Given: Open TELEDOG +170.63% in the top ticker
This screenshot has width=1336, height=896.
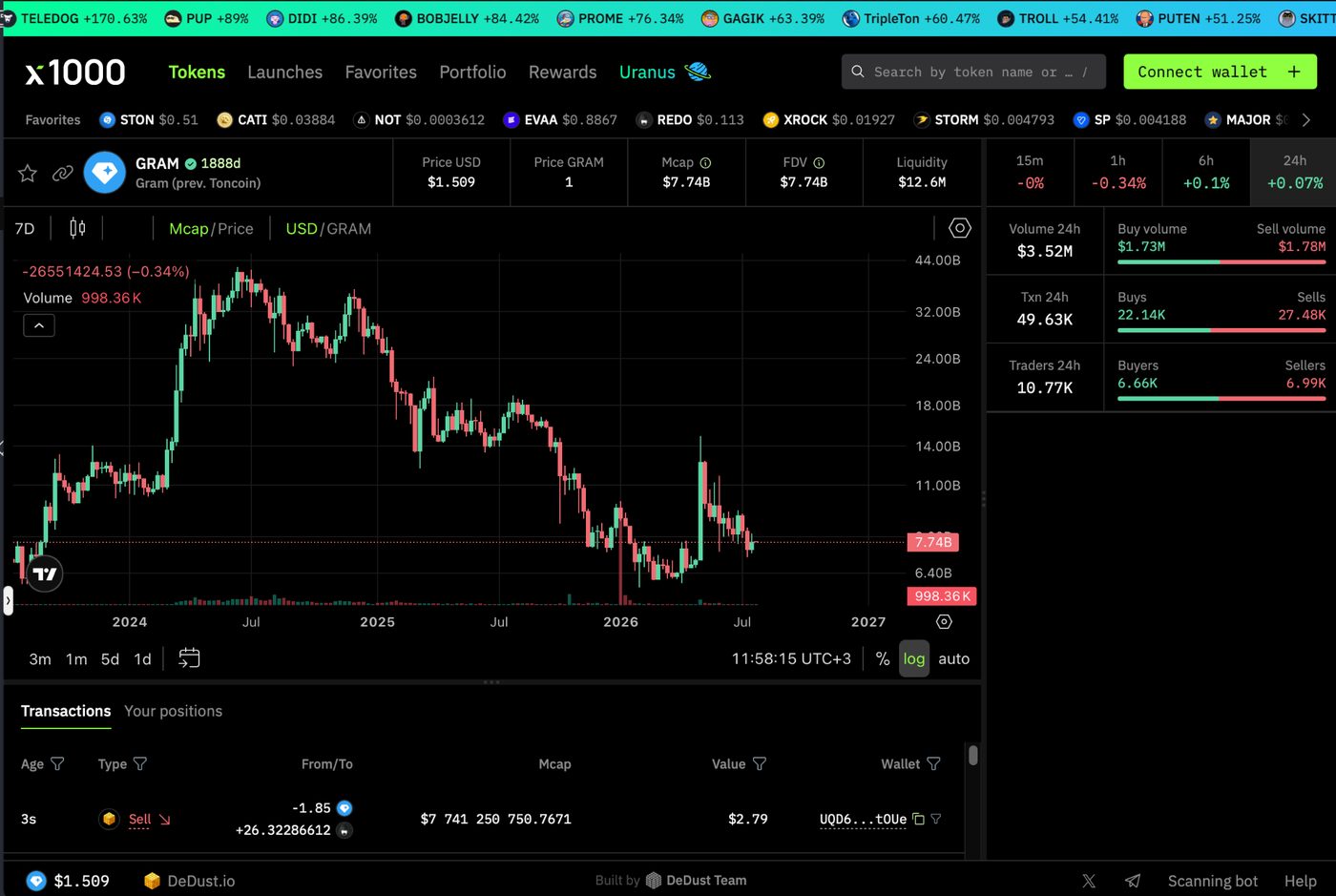Looking at the screenshot, I should coord(75,18).
